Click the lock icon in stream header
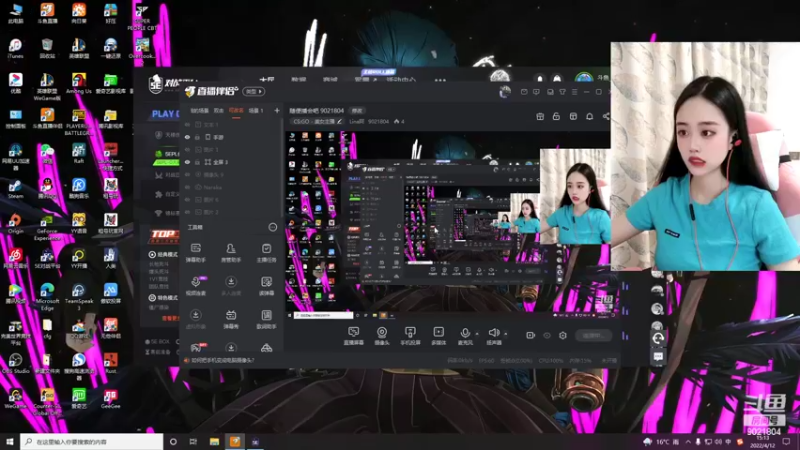The height and width of the screenshot is (450, 800). [556, 116]
